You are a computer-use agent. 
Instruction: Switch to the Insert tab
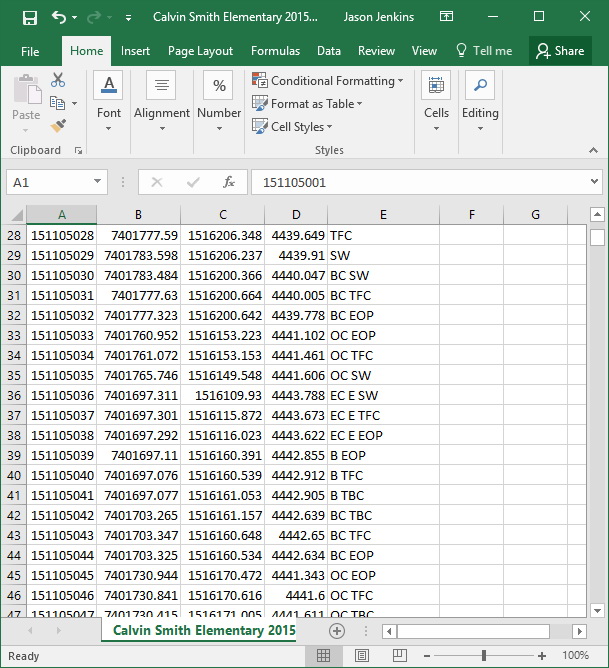135,51
